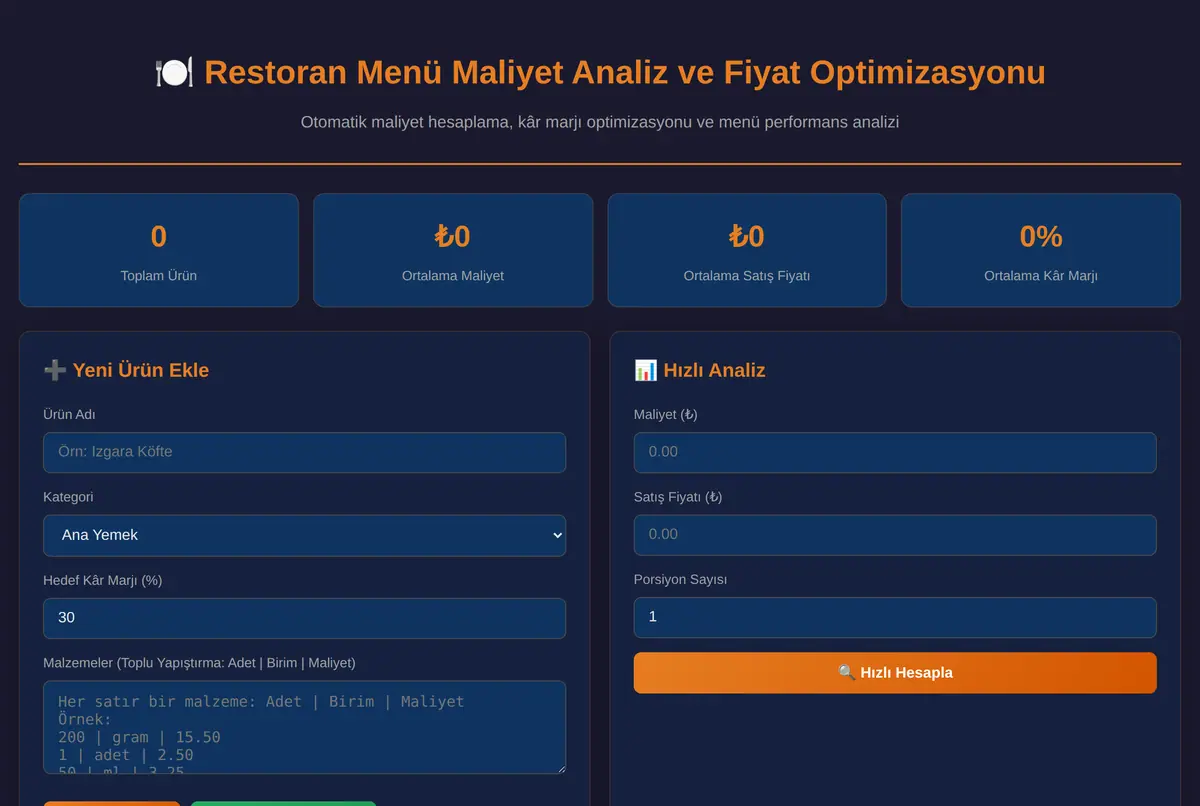Click the Malzemeler bulk paste textarea
Screen dimensions: 1200x806
tap(304, 727)
